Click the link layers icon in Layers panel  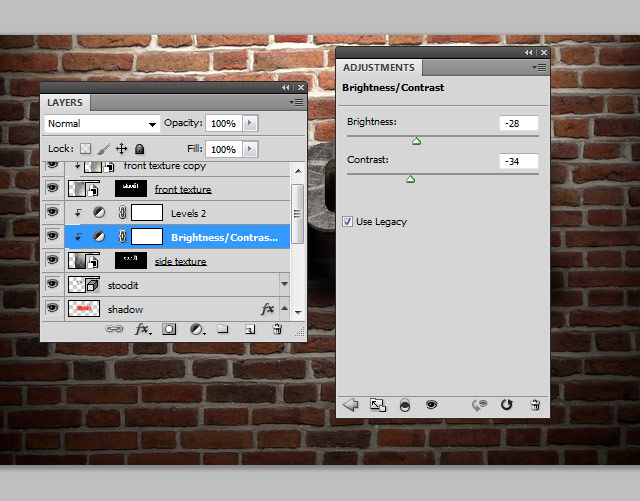coord(114,329)
